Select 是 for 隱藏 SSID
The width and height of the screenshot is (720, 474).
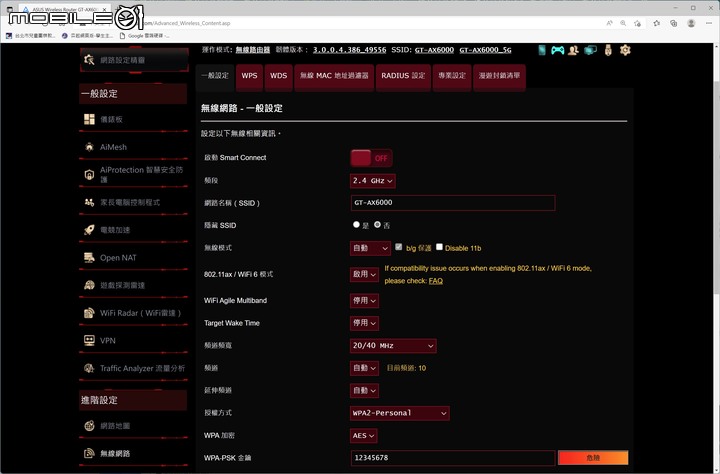click(x=356, y=225)
